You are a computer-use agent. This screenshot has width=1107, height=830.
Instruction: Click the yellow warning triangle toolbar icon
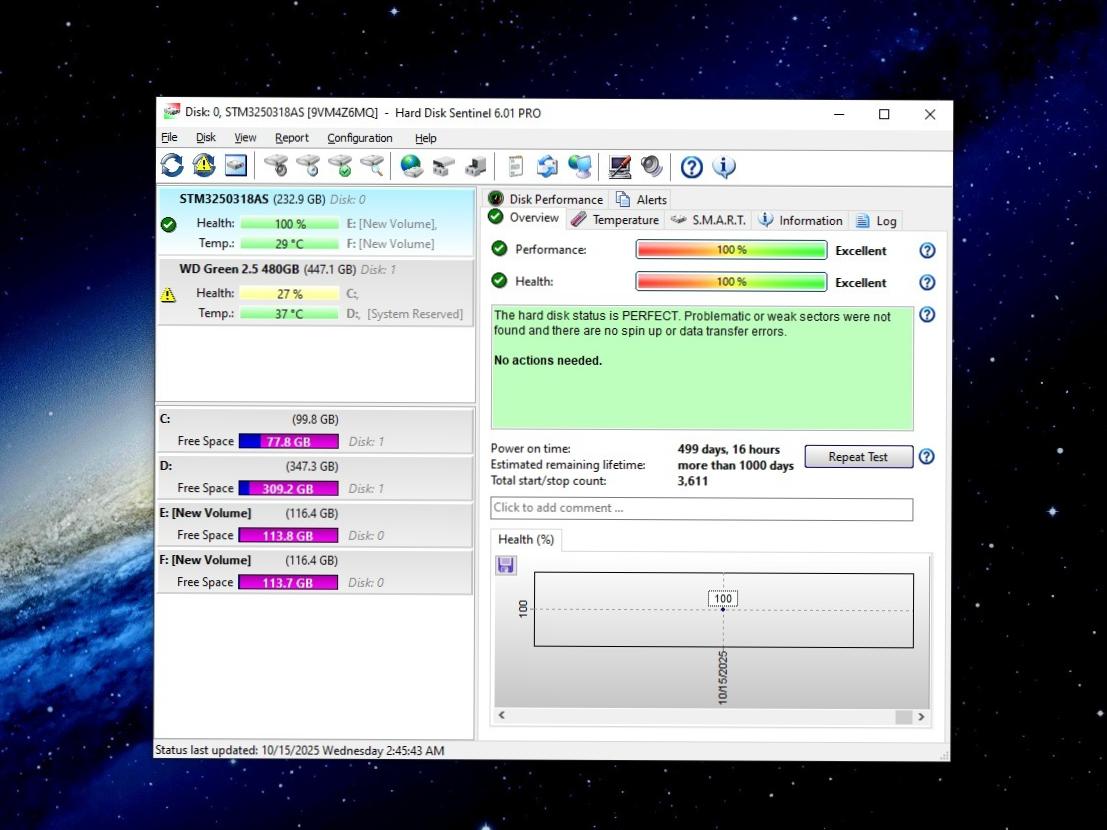204,166
